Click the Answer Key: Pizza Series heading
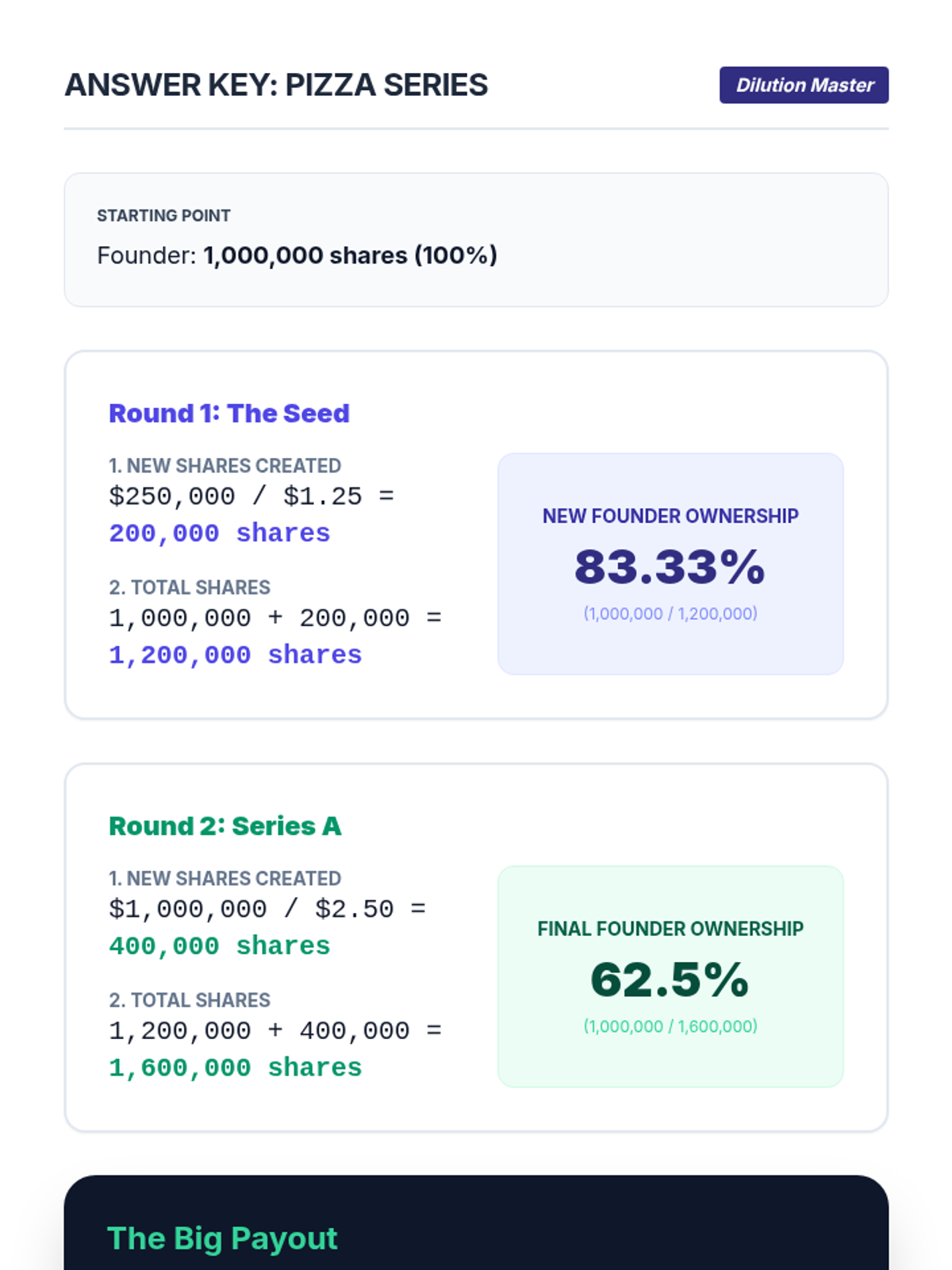This screenshot has width=952, height=1270. pos(276,85)
